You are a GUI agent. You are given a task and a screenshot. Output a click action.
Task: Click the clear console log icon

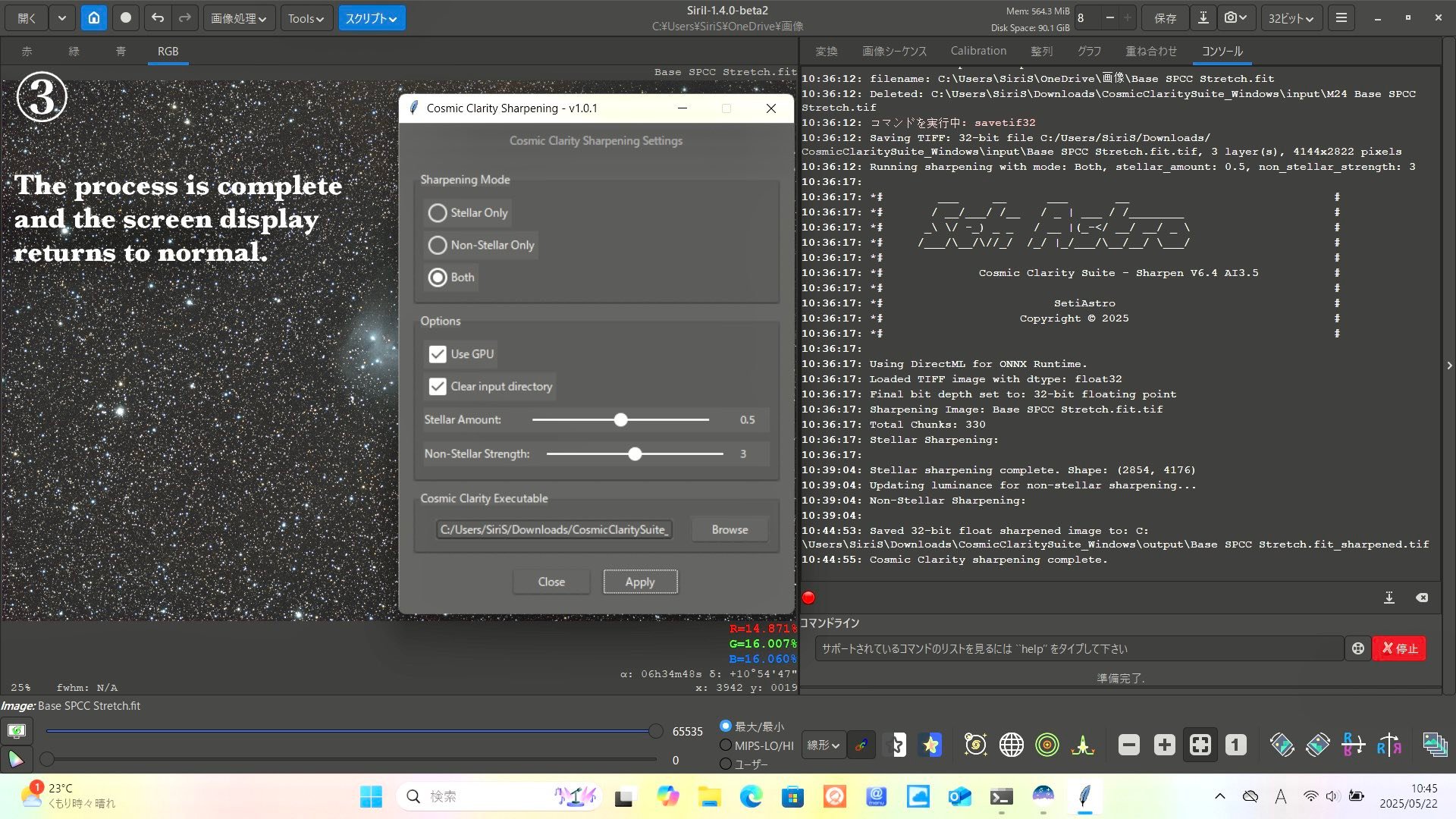point(1422,598)
